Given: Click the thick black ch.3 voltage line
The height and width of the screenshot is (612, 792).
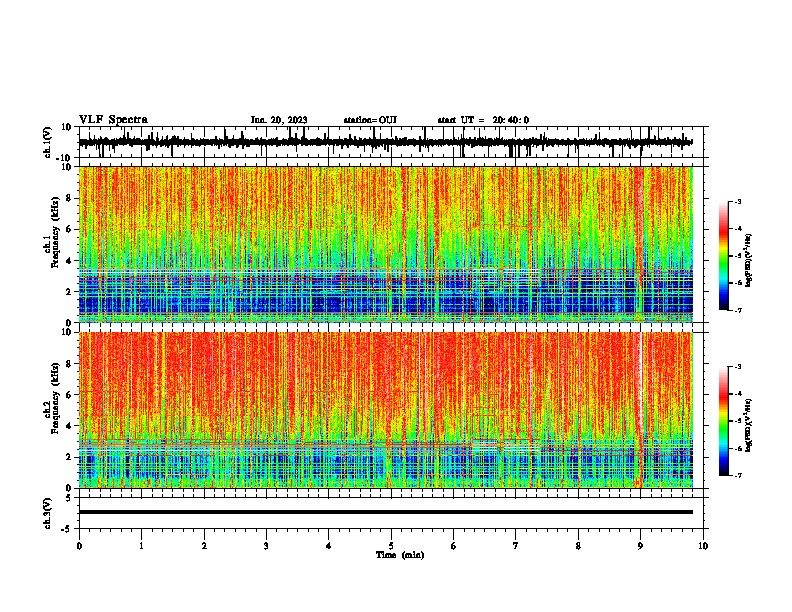Looking at the screenshot, I should (385, 512).
